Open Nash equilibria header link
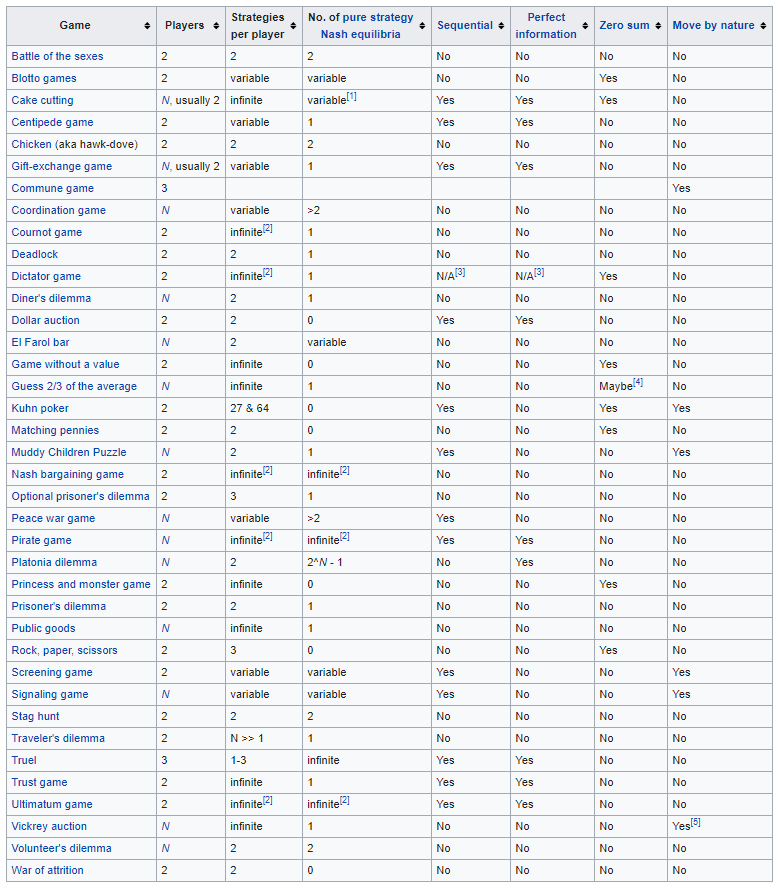Viewport: 781px width, 889px height. (x=360, y=34)
